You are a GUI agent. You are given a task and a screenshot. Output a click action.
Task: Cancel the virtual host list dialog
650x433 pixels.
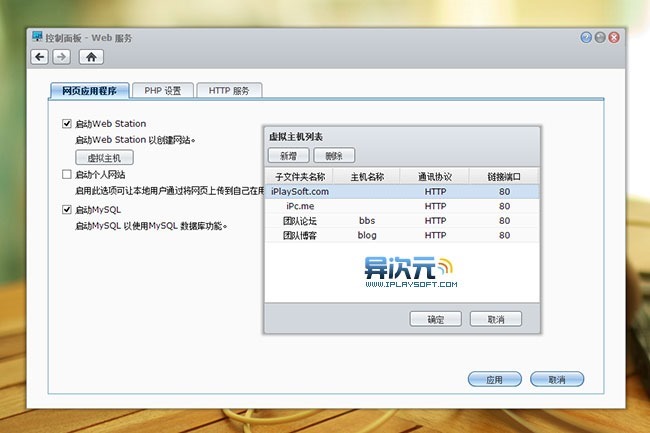click(x=496, y=319)
